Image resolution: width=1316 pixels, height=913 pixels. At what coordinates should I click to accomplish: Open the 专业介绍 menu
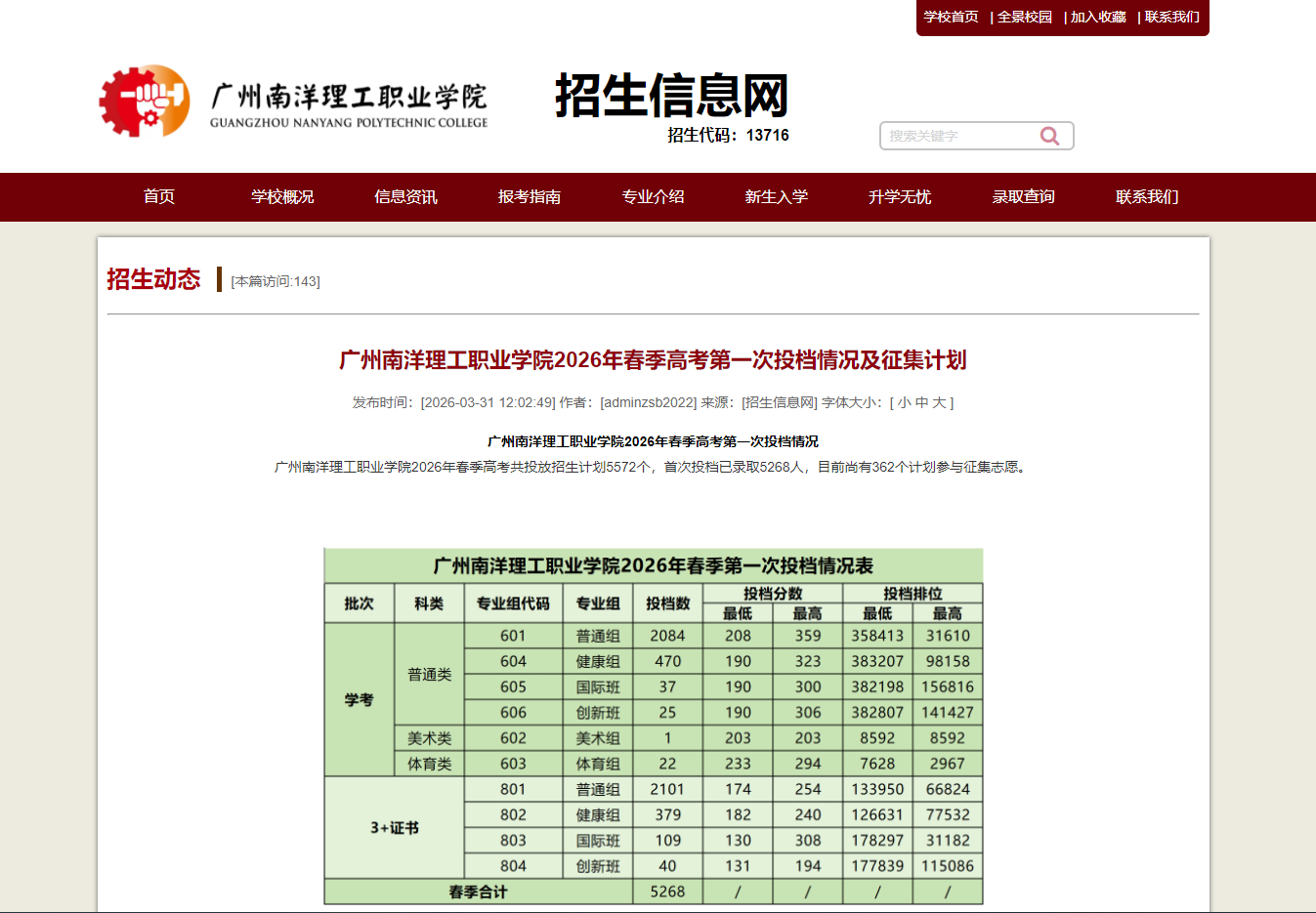click(653, 196)
